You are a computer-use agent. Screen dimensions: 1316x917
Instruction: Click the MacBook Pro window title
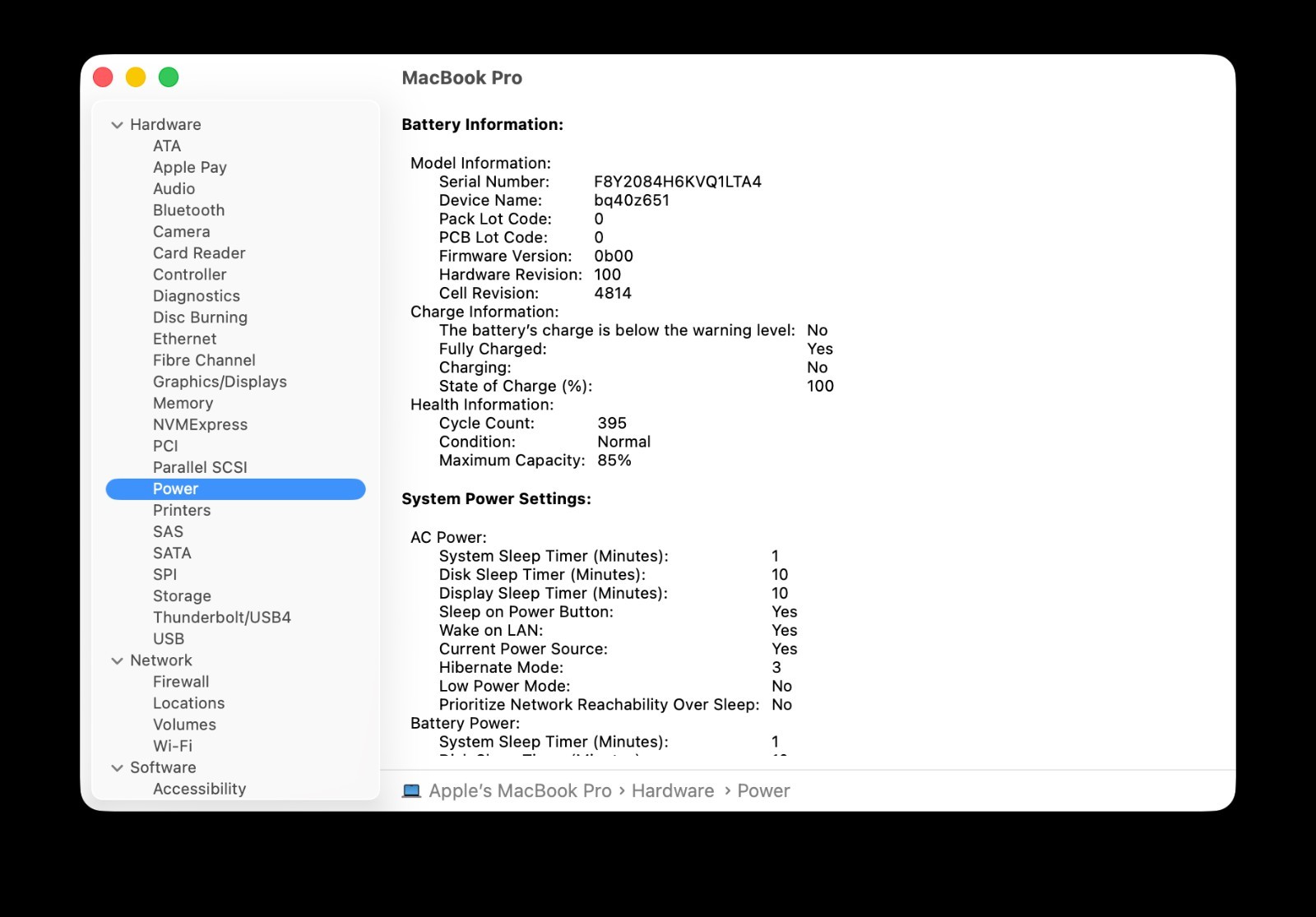tap(461, 77)
